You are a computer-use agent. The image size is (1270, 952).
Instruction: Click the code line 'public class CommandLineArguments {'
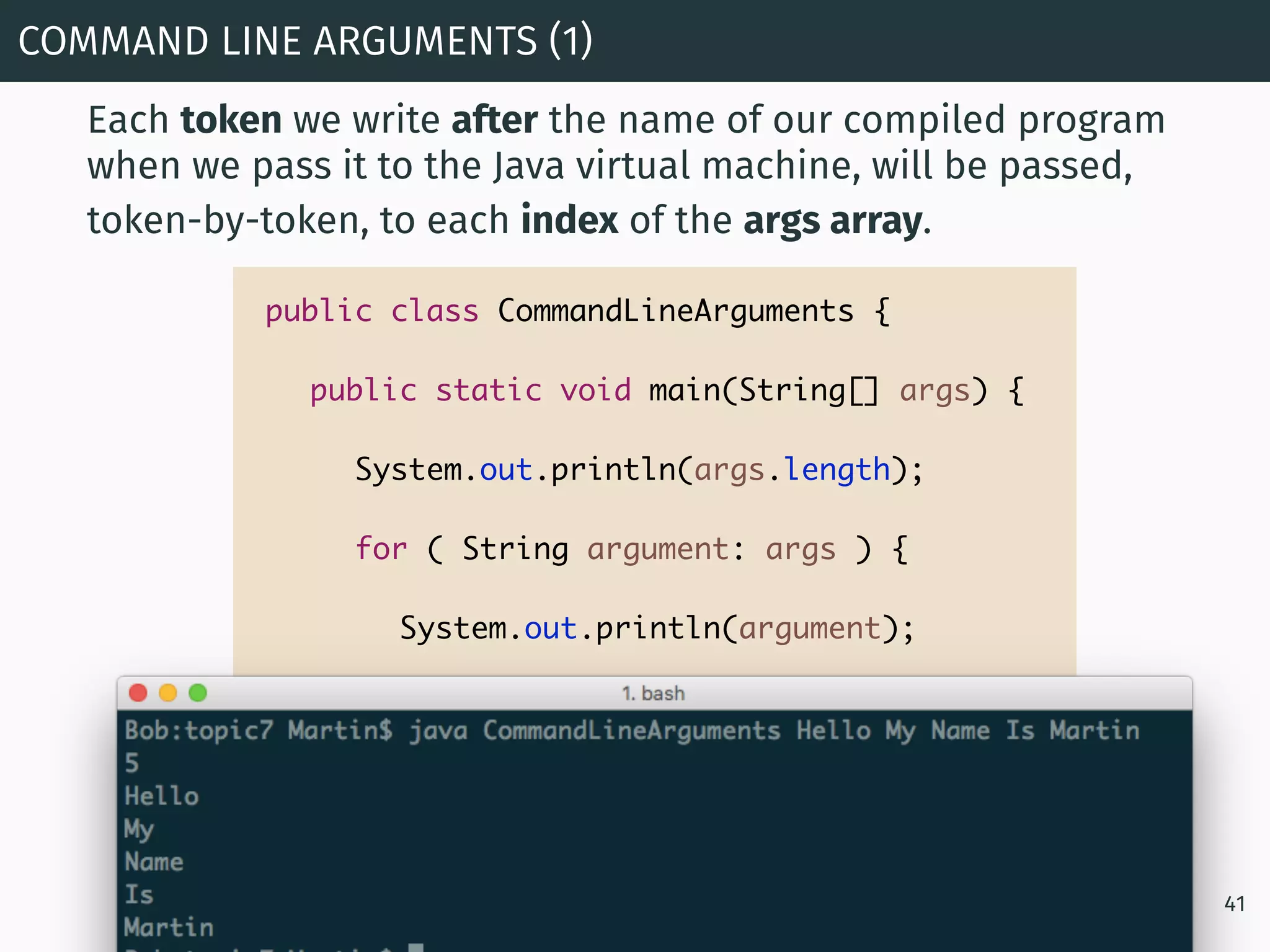tap(578, 311)
